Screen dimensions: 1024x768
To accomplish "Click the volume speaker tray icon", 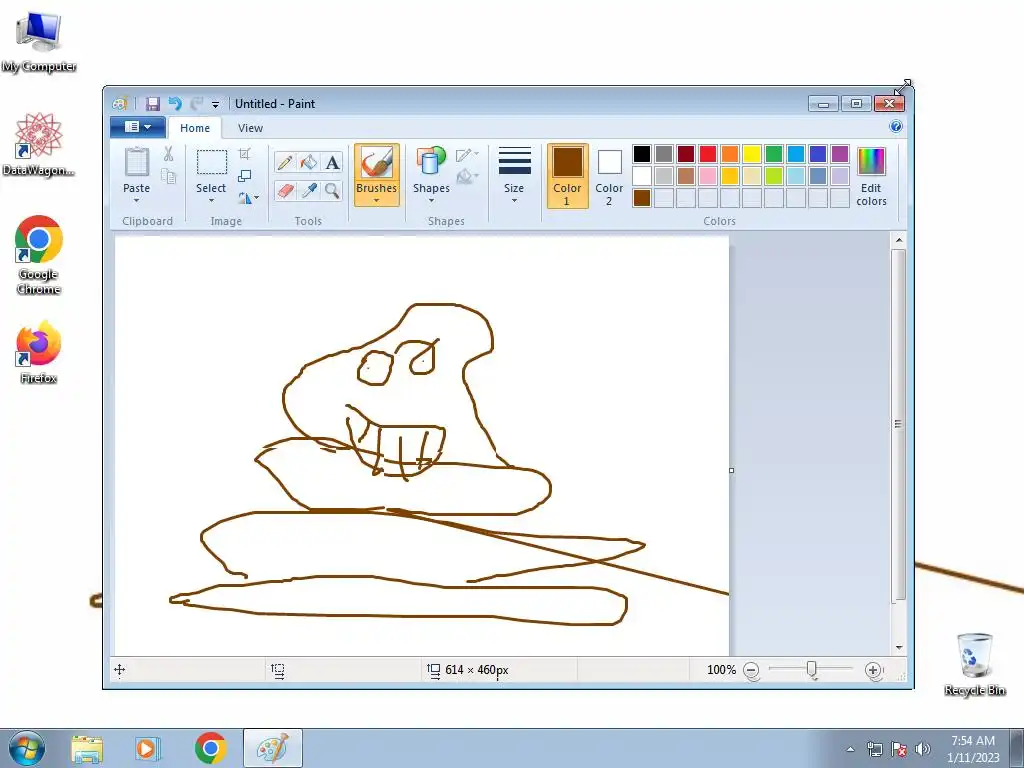I will click(923, 749).
